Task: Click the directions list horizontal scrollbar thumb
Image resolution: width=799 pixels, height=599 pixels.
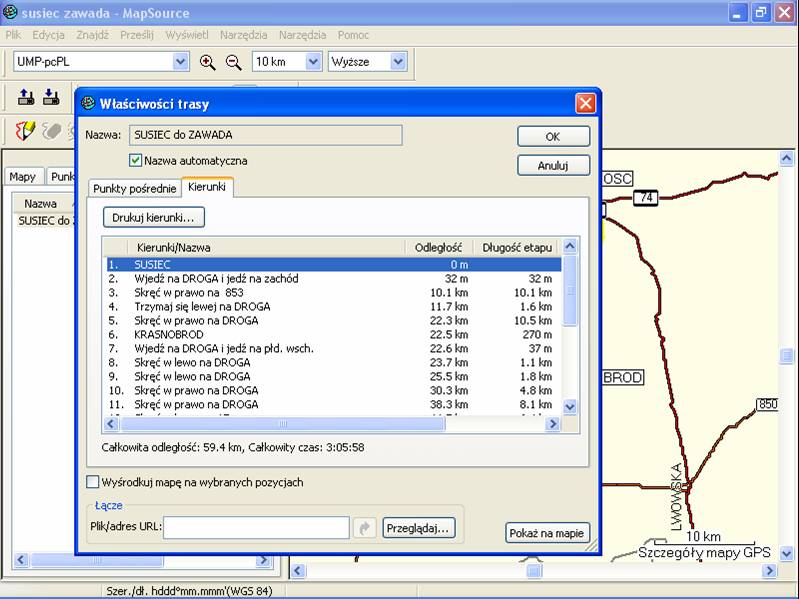Action: [x=282, y=424]
